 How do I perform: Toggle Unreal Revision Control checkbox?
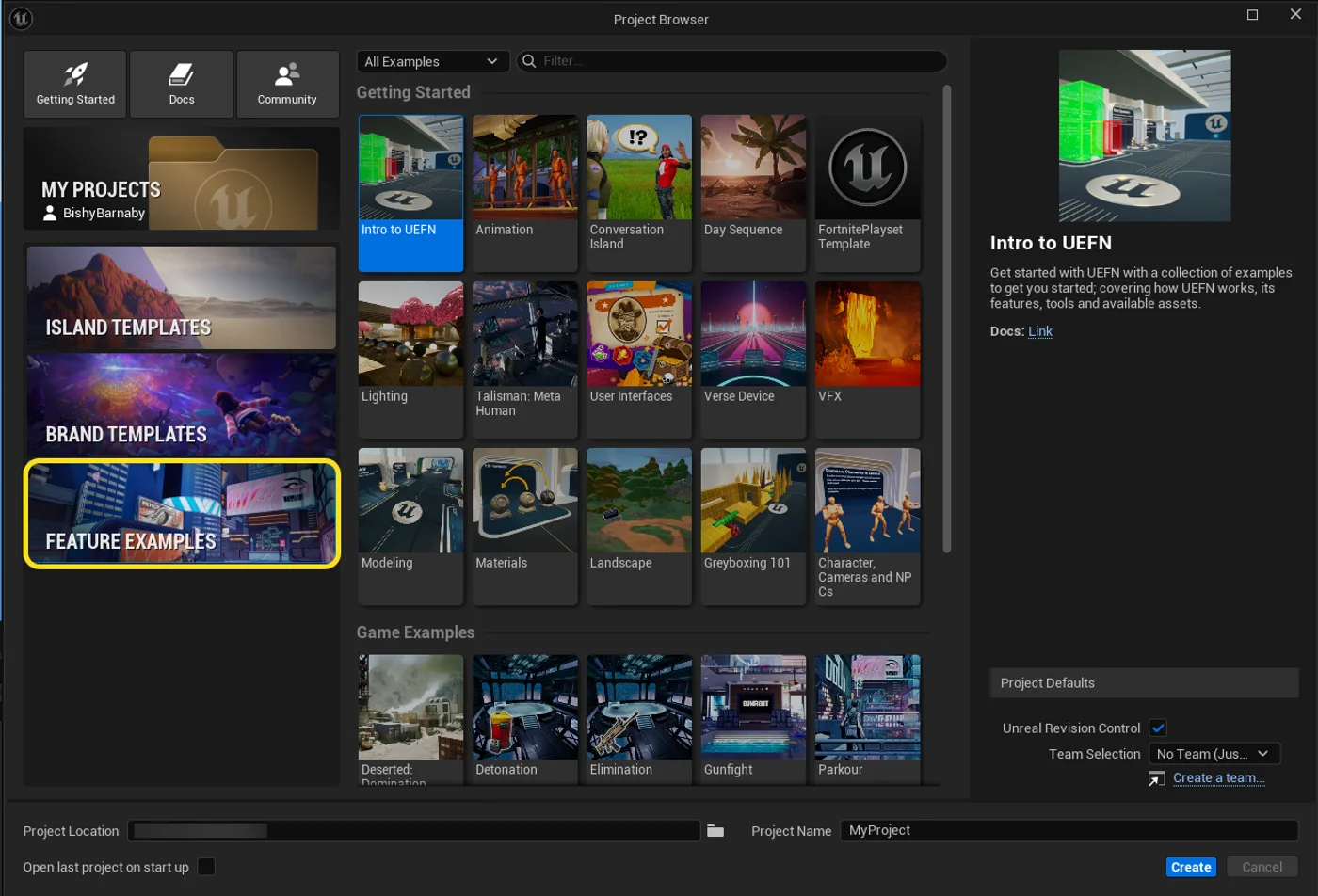click(x=1158, y=728)
